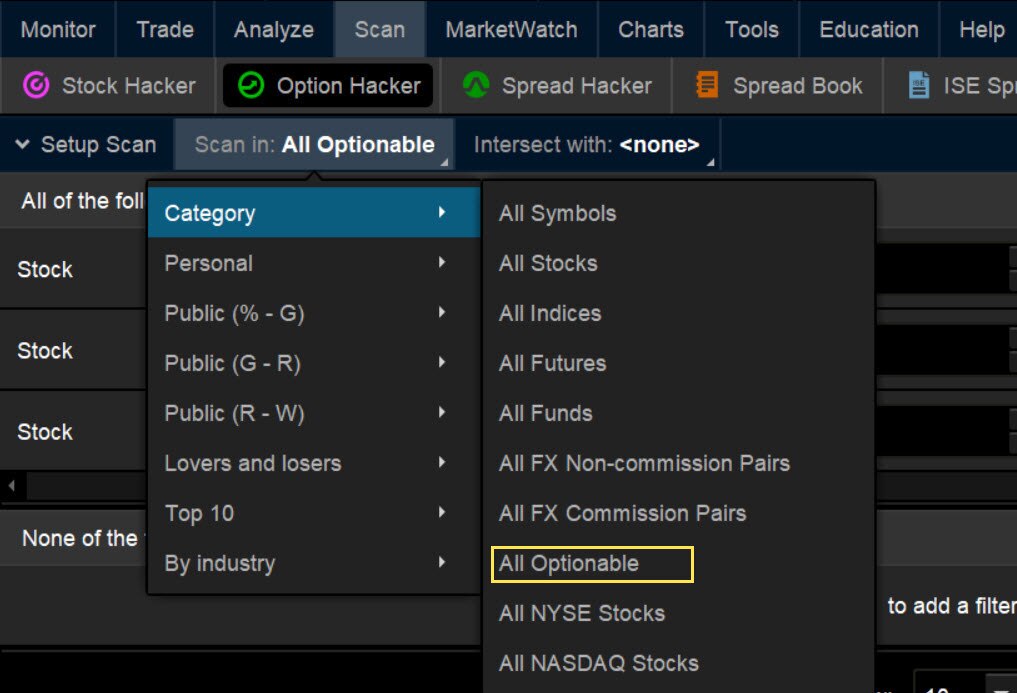Switch to the Education tab
The width and height of the screenshot is (1017, 693).
868,29
